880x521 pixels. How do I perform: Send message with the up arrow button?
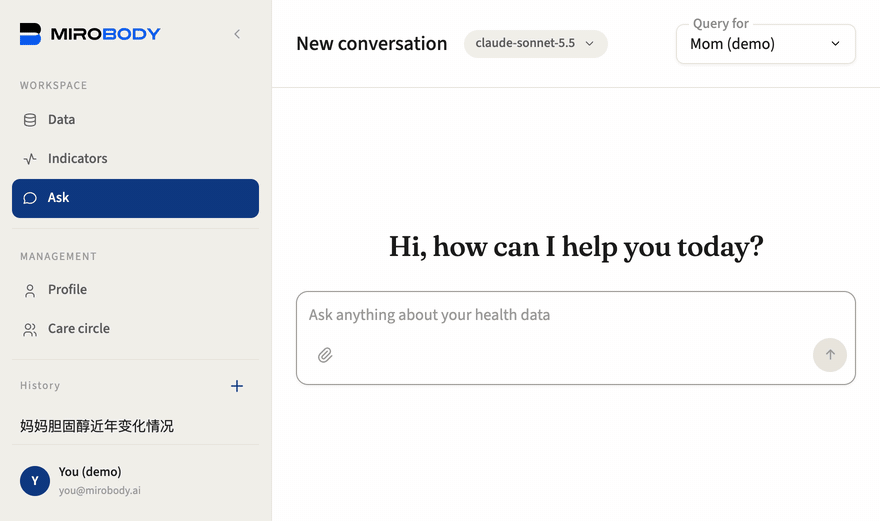click(829, 355)
